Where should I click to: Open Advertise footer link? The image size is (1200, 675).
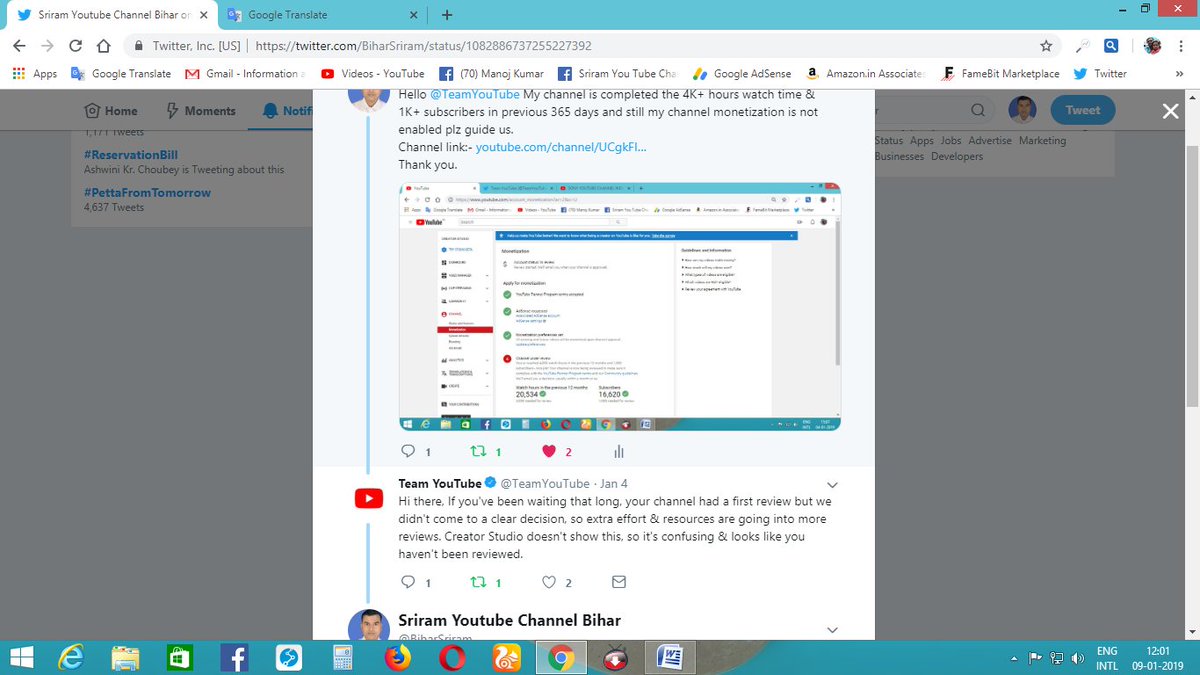tap(990, 141)
